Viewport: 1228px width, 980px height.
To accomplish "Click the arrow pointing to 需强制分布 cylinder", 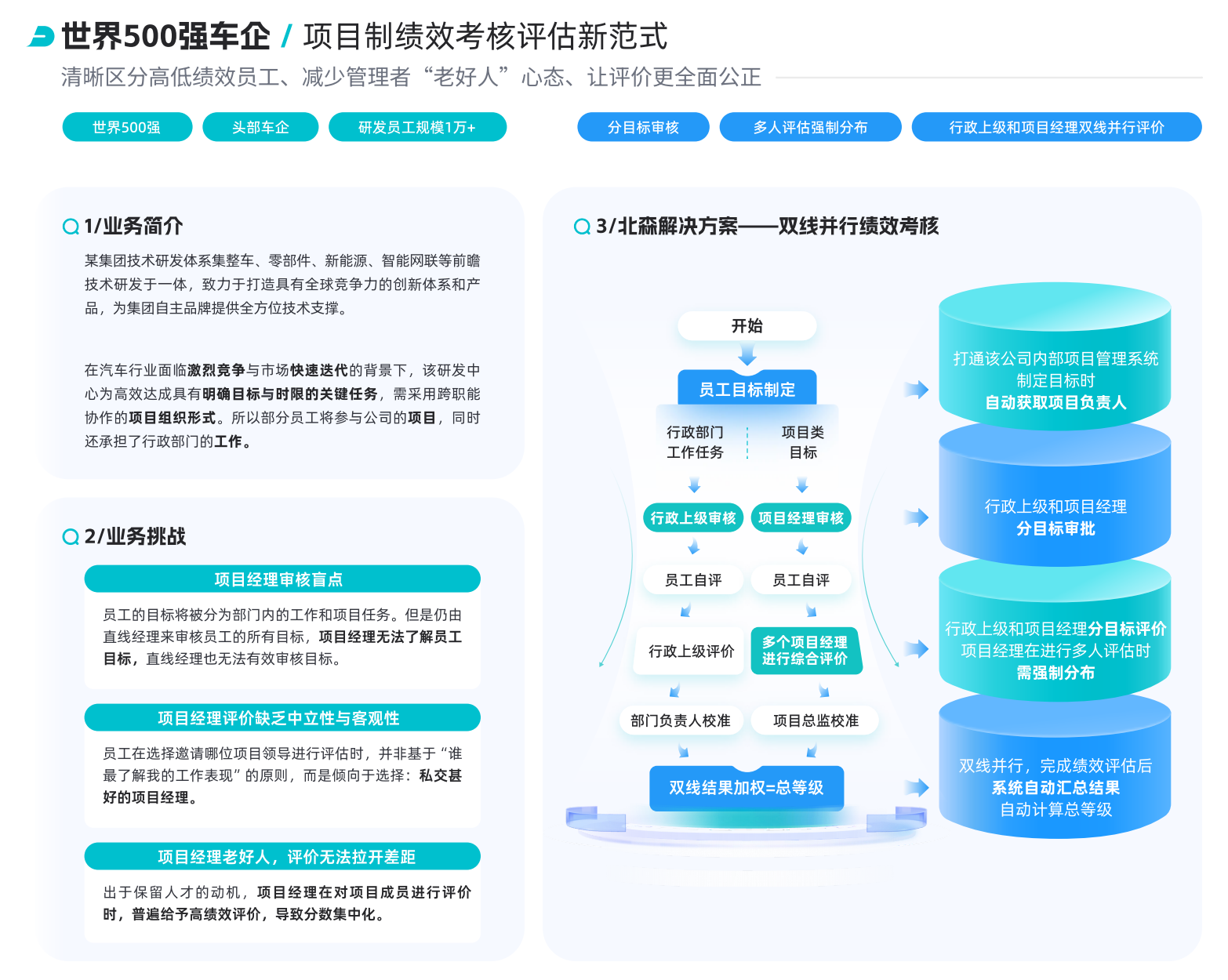I will tap(915, 649).
